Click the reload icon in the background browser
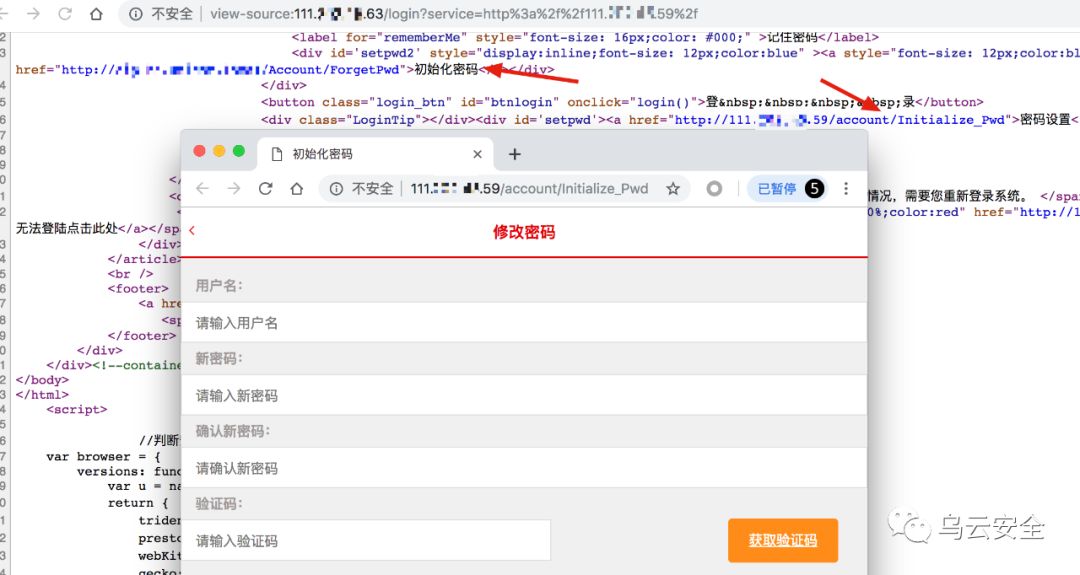This screenshot has width=1080, height=575. click(x=65, y=14)
